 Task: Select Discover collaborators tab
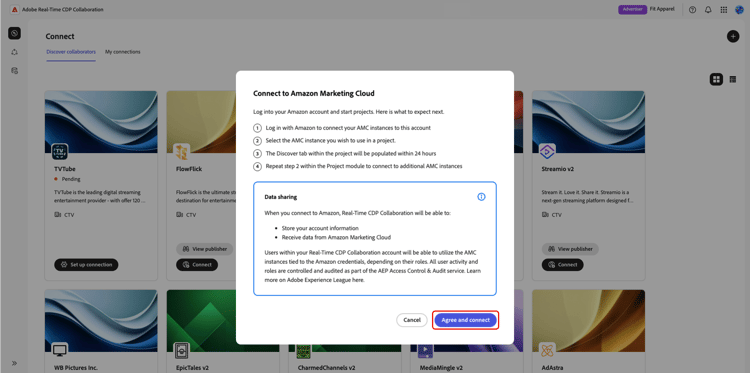[71, 52]
